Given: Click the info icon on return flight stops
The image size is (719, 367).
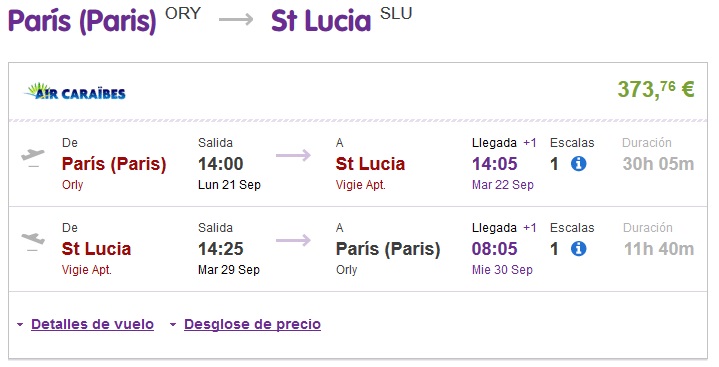Looking at the screenshot, I should 579,249.
